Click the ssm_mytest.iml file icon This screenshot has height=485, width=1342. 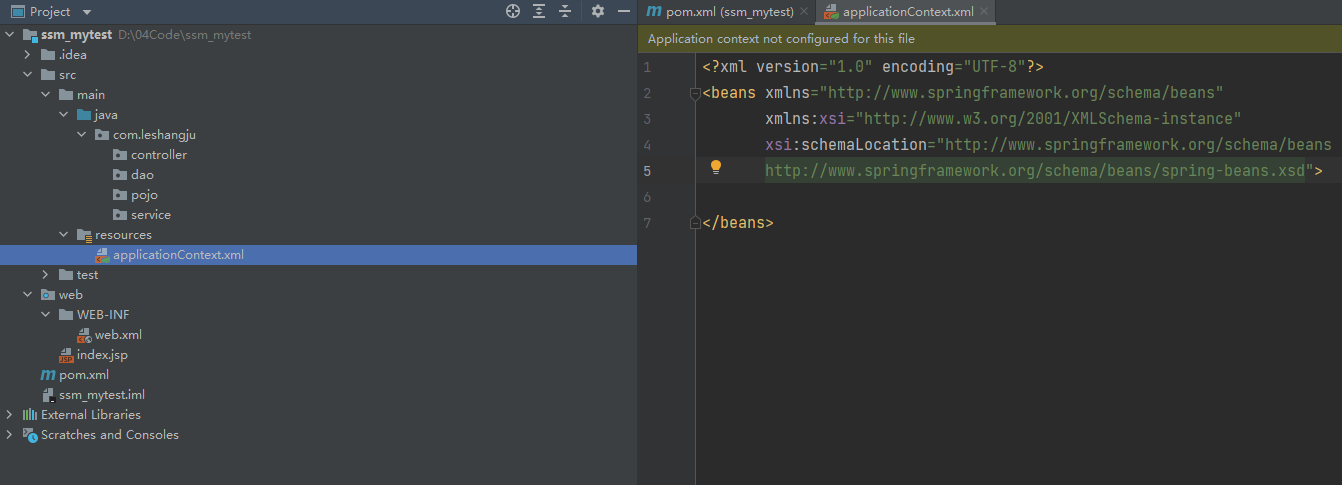[48, 395]
